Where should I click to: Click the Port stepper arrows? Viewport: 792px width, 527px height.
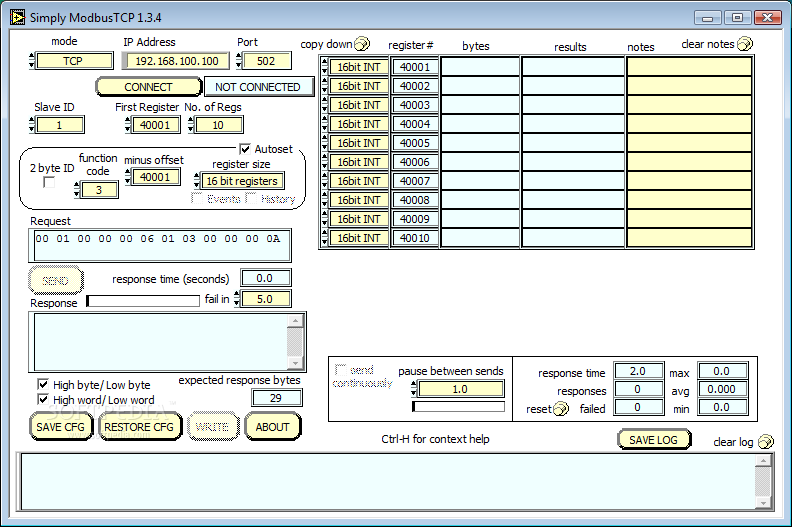click(x=239, y=61)
